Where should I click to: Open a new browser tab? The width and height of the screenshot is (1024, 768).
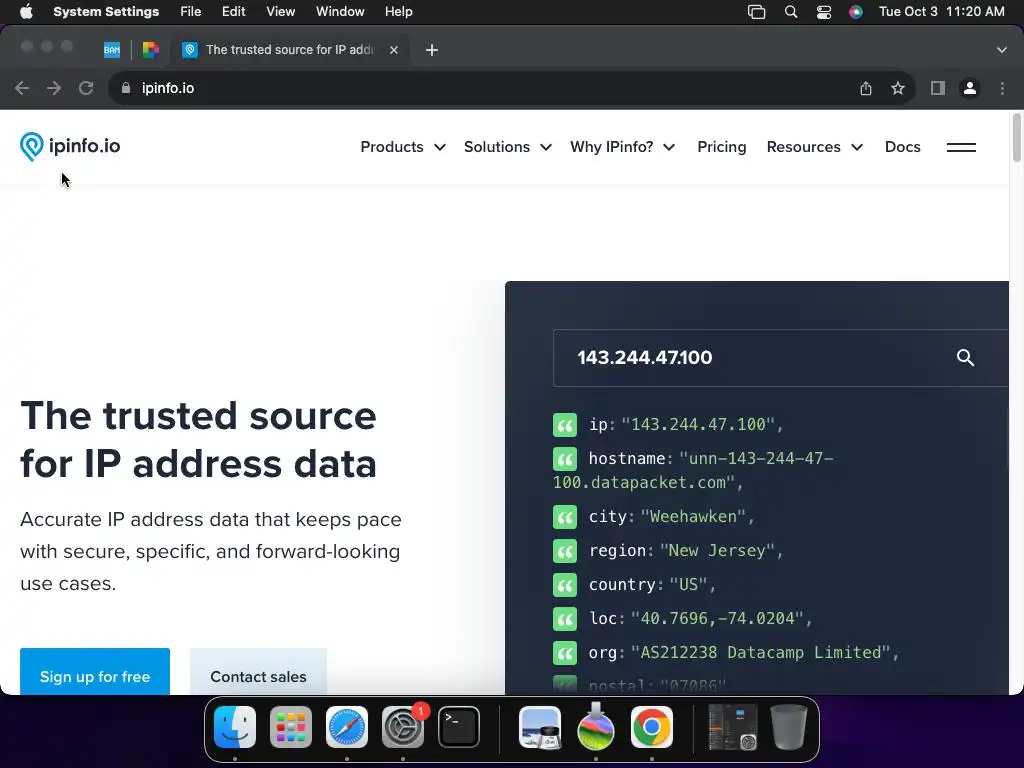pos(432,50)
